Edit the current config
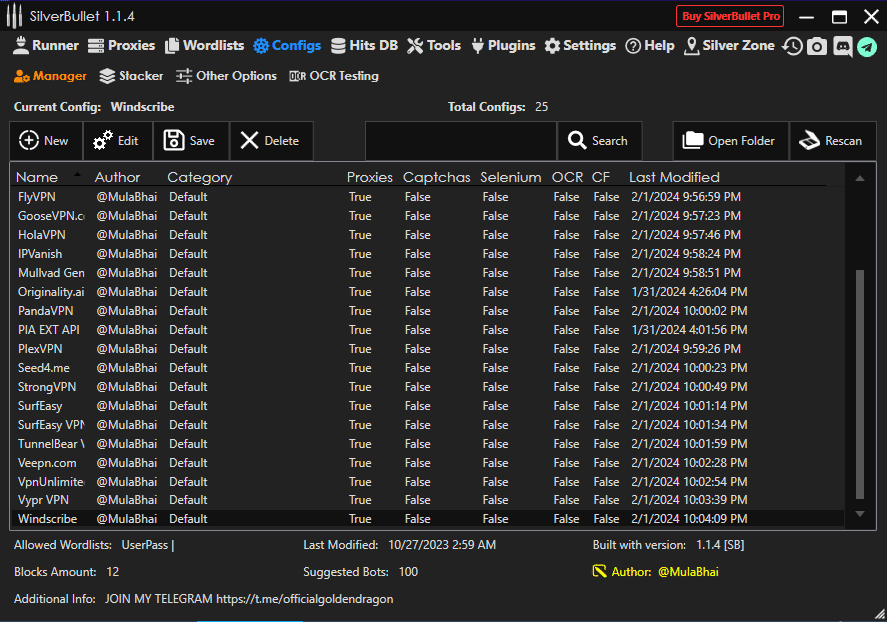The image size is (887, 622). coord(118,141)
